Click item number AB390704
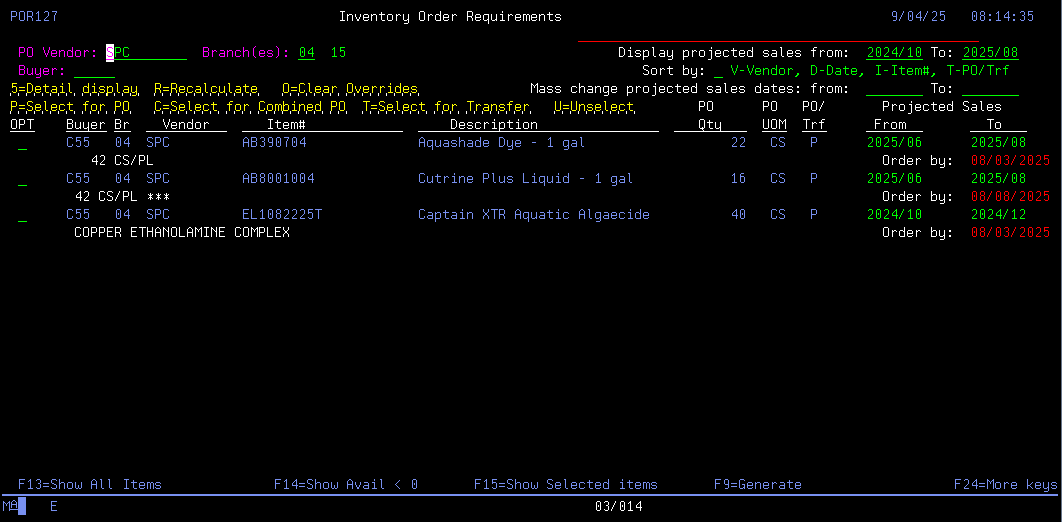Screen dimensions: 1062x522 pos(274,143)
